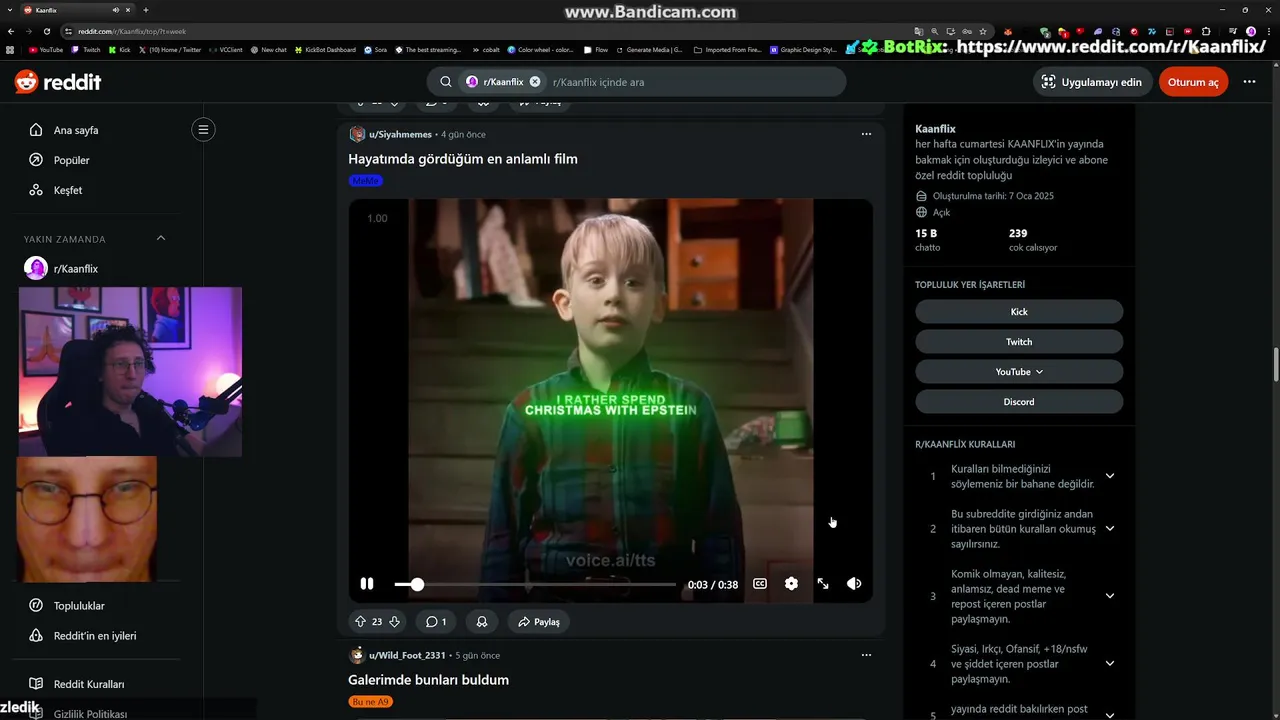This screenshot has width=1280, height=720.
Task: Select the blue MeMe post flair
Action: coord(366,181)
